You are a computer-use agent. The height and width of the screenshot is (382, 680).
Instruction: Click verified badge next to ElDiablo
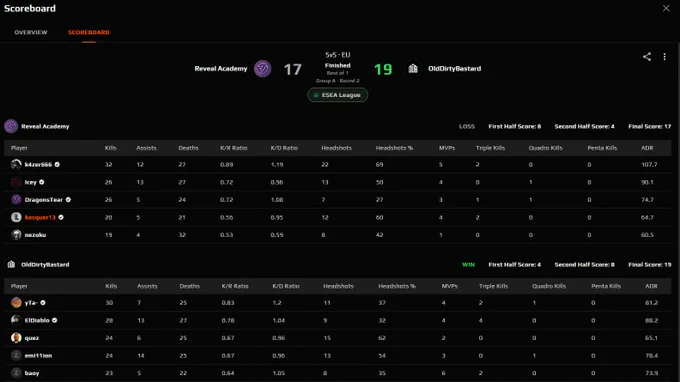55,320
